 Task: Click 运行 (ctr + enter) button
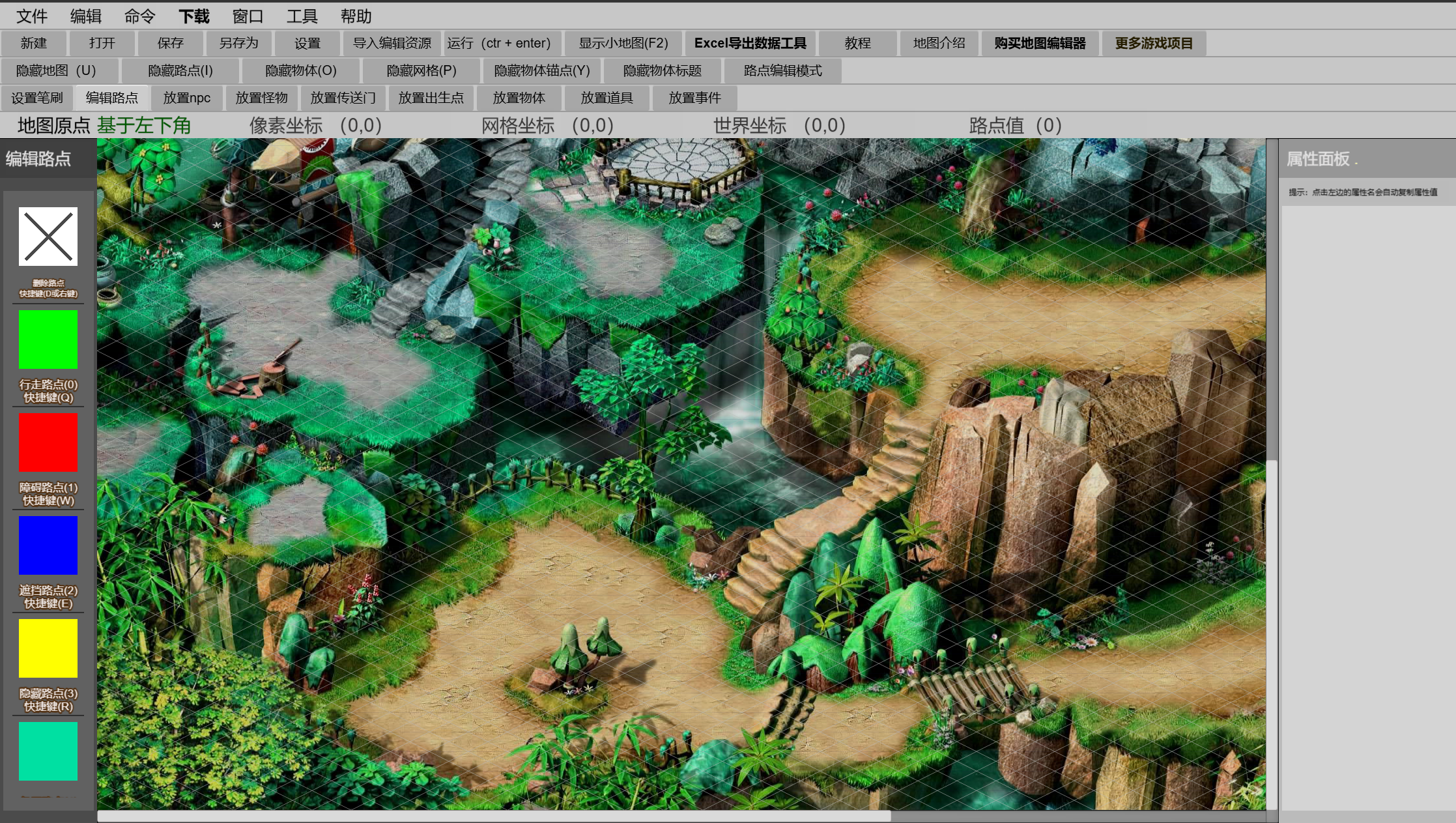499,43
